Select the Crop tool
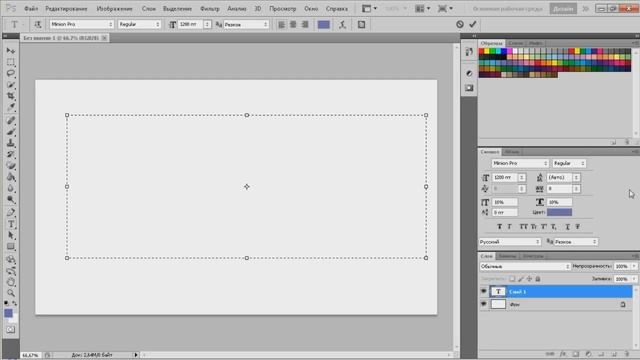 pyautogui.click(x=11, y=96)
